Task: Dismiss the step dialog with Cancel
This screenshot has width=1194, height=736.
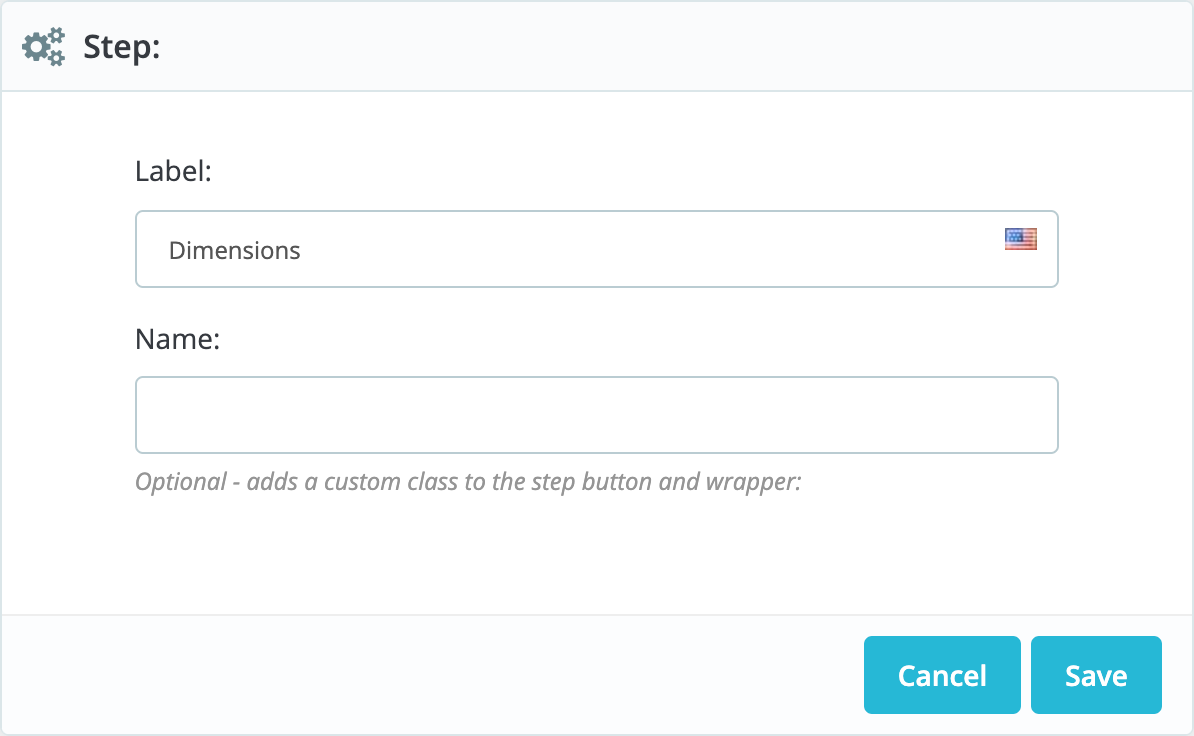Action: [x=942, y=675]
